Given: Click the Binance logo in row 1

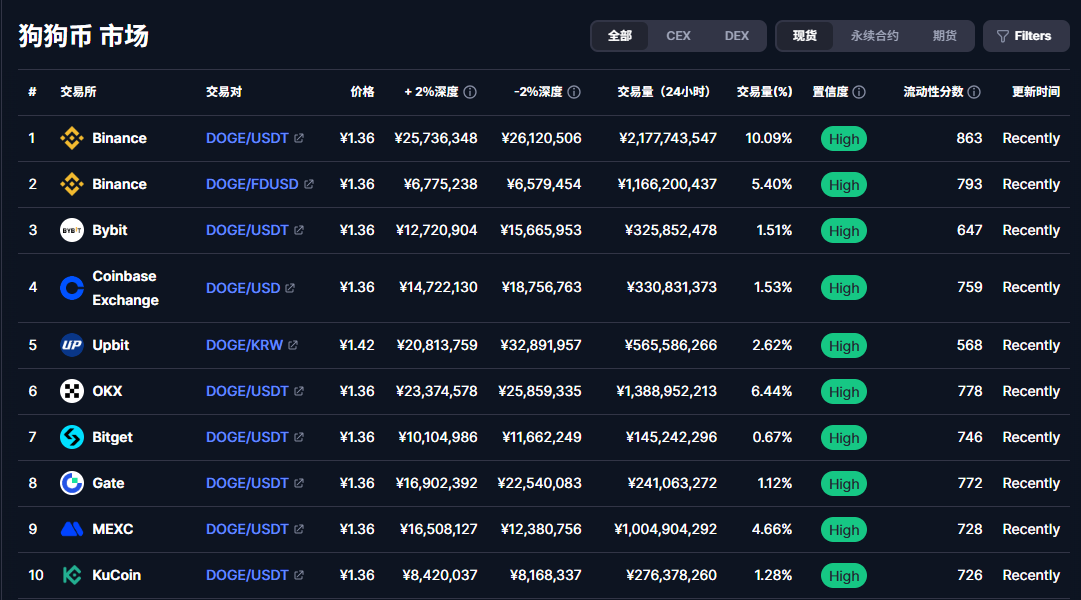Looking at the screenshot, I should (72, 138).
